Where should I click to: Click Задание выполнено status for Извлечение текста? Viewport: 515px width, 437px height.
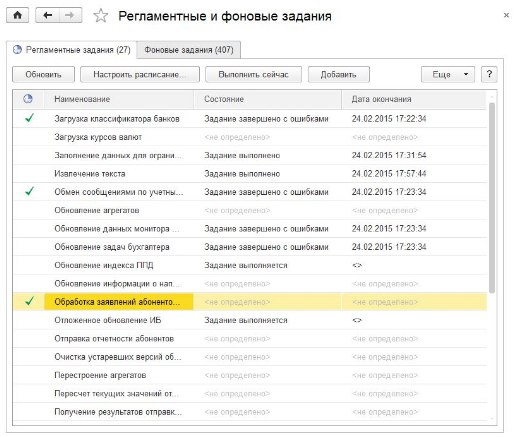coord(242,174)
